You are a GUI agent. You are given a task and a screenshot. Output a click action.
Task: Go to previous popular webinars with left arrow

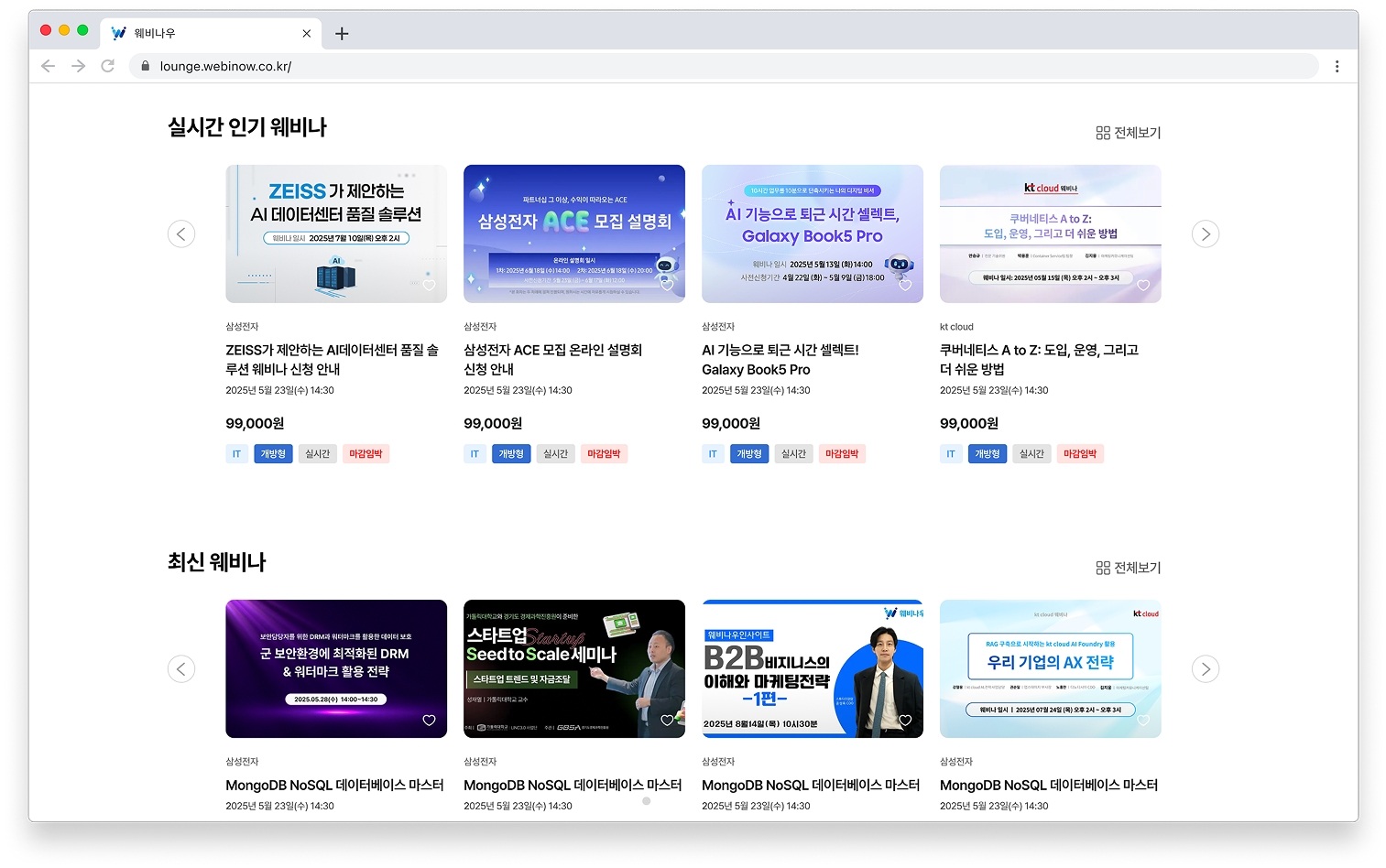point(181,234)
